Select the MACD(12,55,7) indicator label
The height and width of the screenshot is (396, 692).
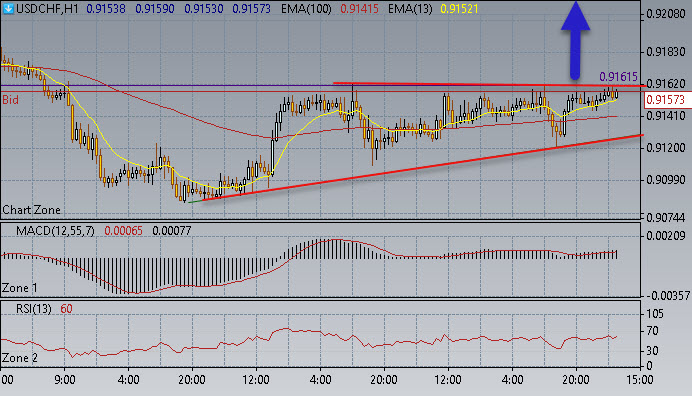point(55,231)
